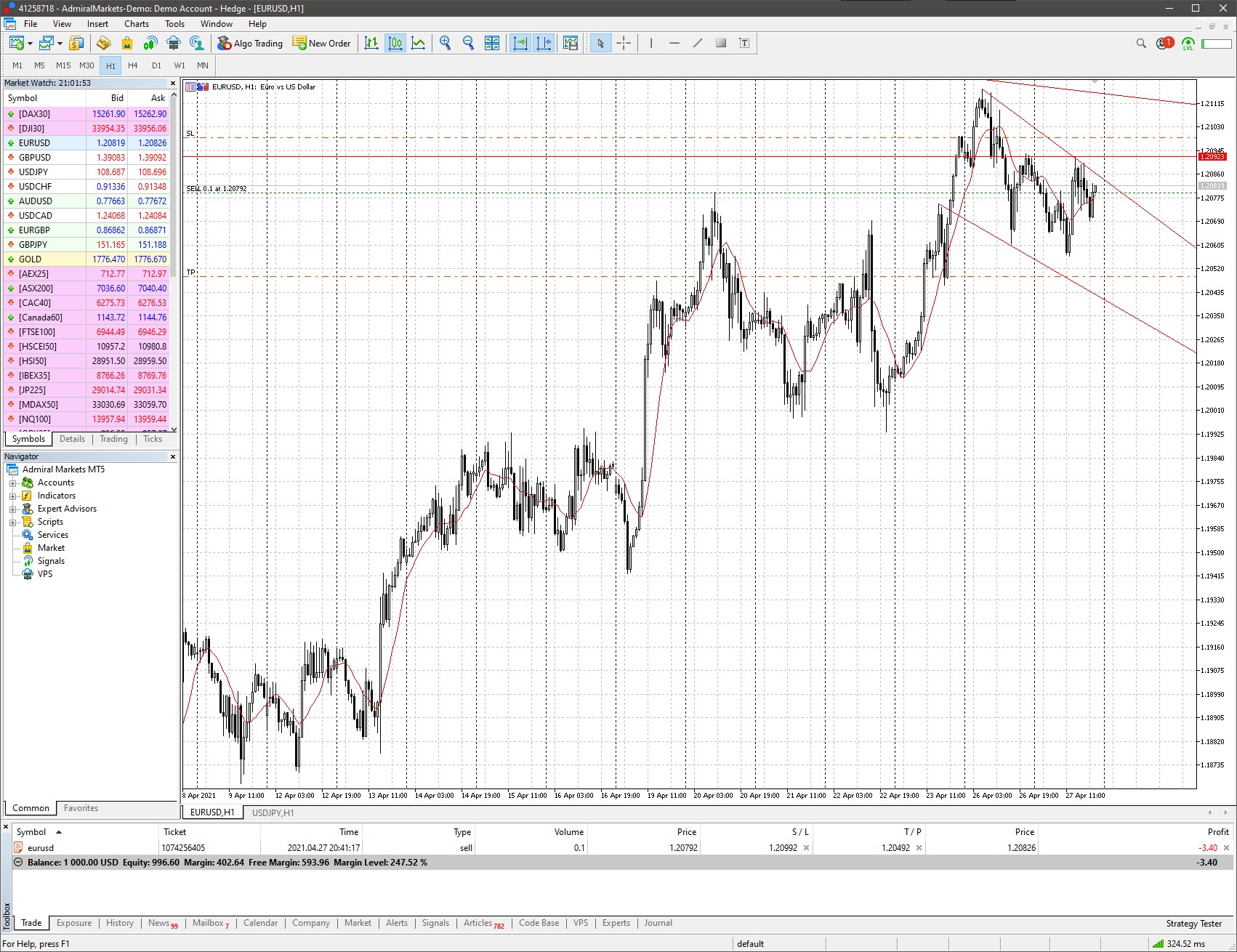Select the H4 timeframe button

pyautogui.click(x=133, y=65)
